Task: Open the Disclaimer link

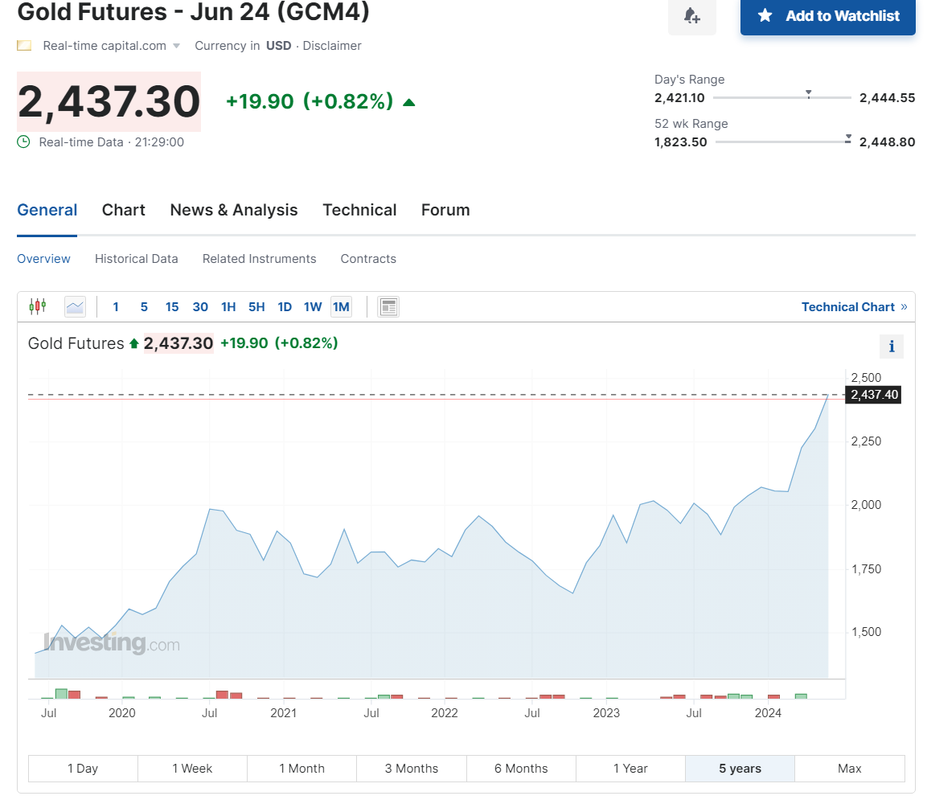Action: [x=332, y=46]
